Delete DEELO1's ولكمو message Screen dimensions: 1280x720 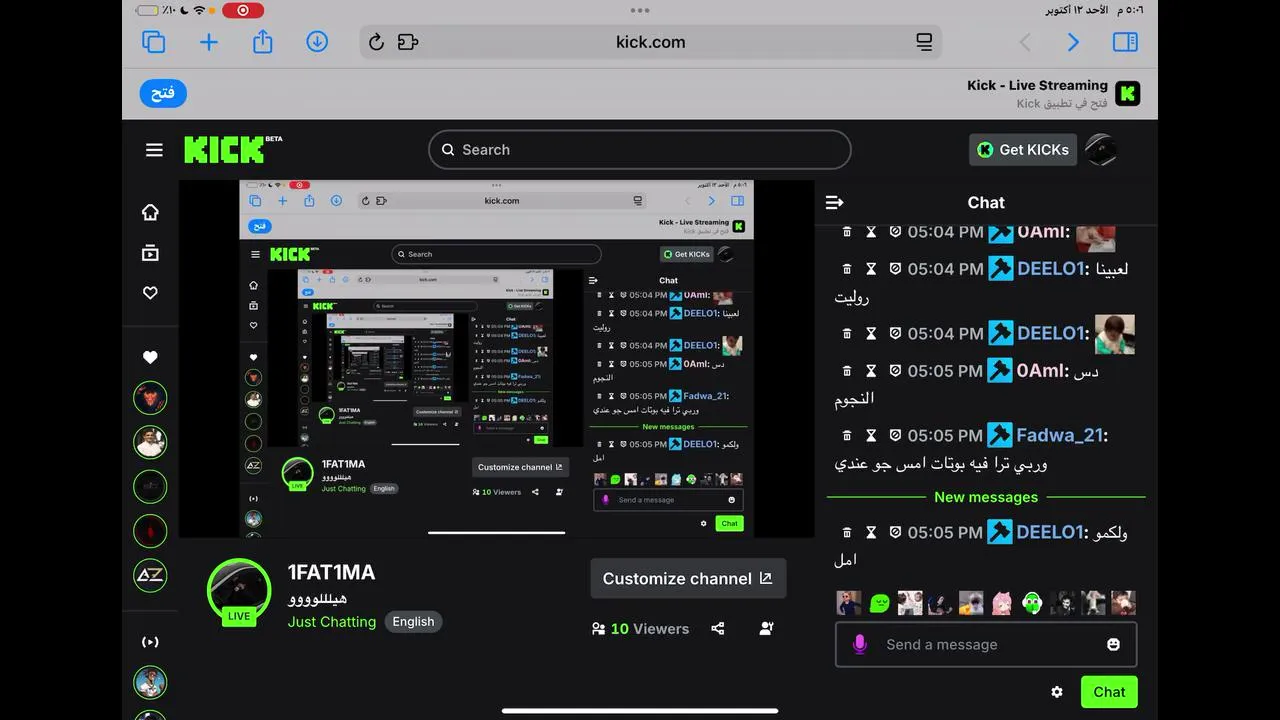847,533
